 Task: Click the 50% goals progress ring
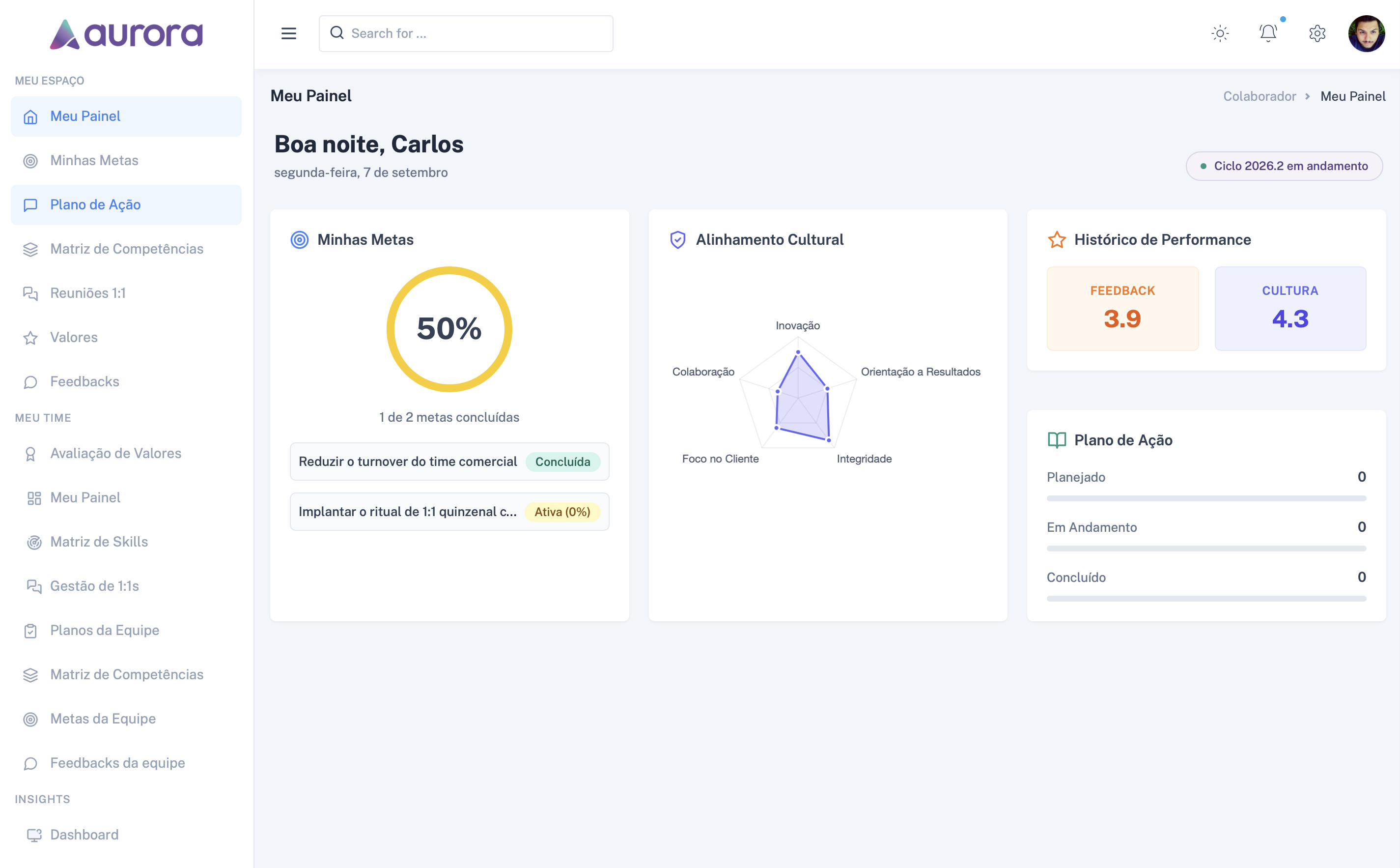click(448, 329)
